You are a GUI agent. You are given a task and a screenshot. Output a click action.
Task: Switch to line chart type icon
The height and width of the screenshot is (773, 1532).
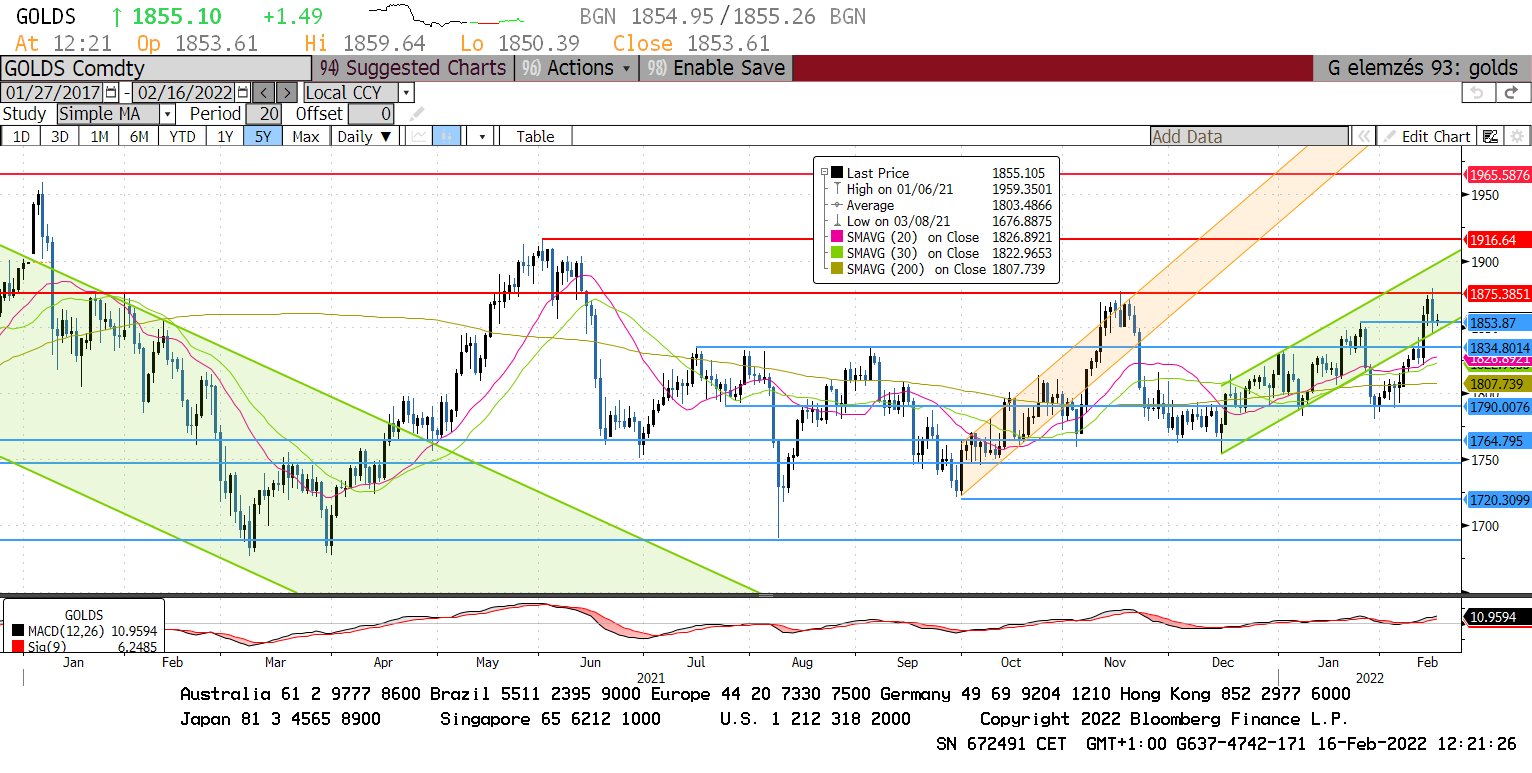pos(420,136)
